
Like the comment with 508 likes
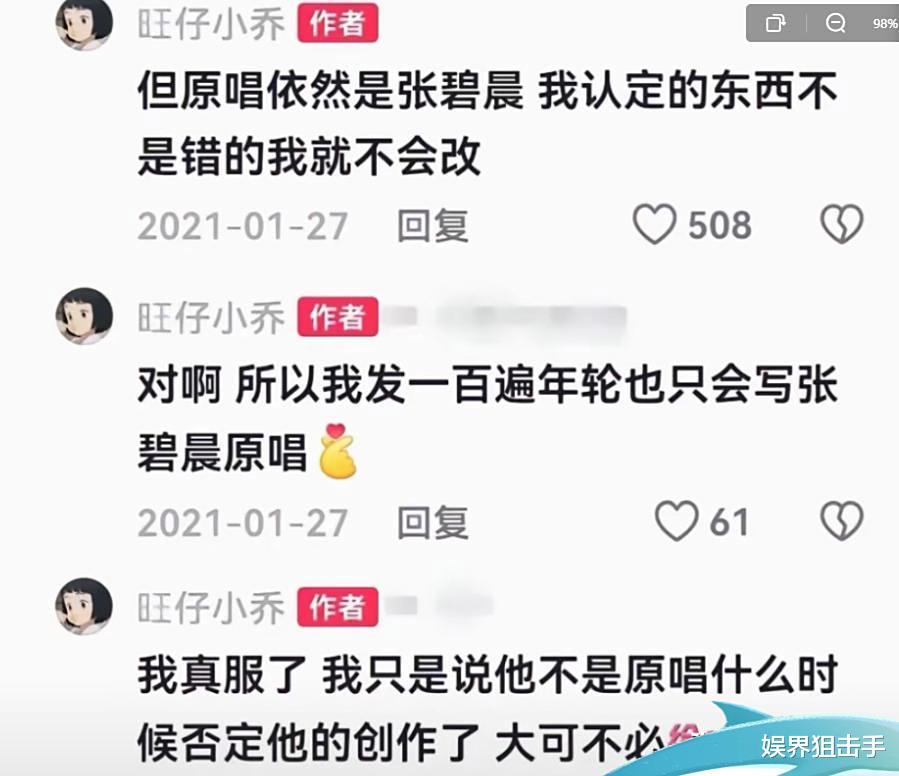pyautogui.click(x=654, y=224)
